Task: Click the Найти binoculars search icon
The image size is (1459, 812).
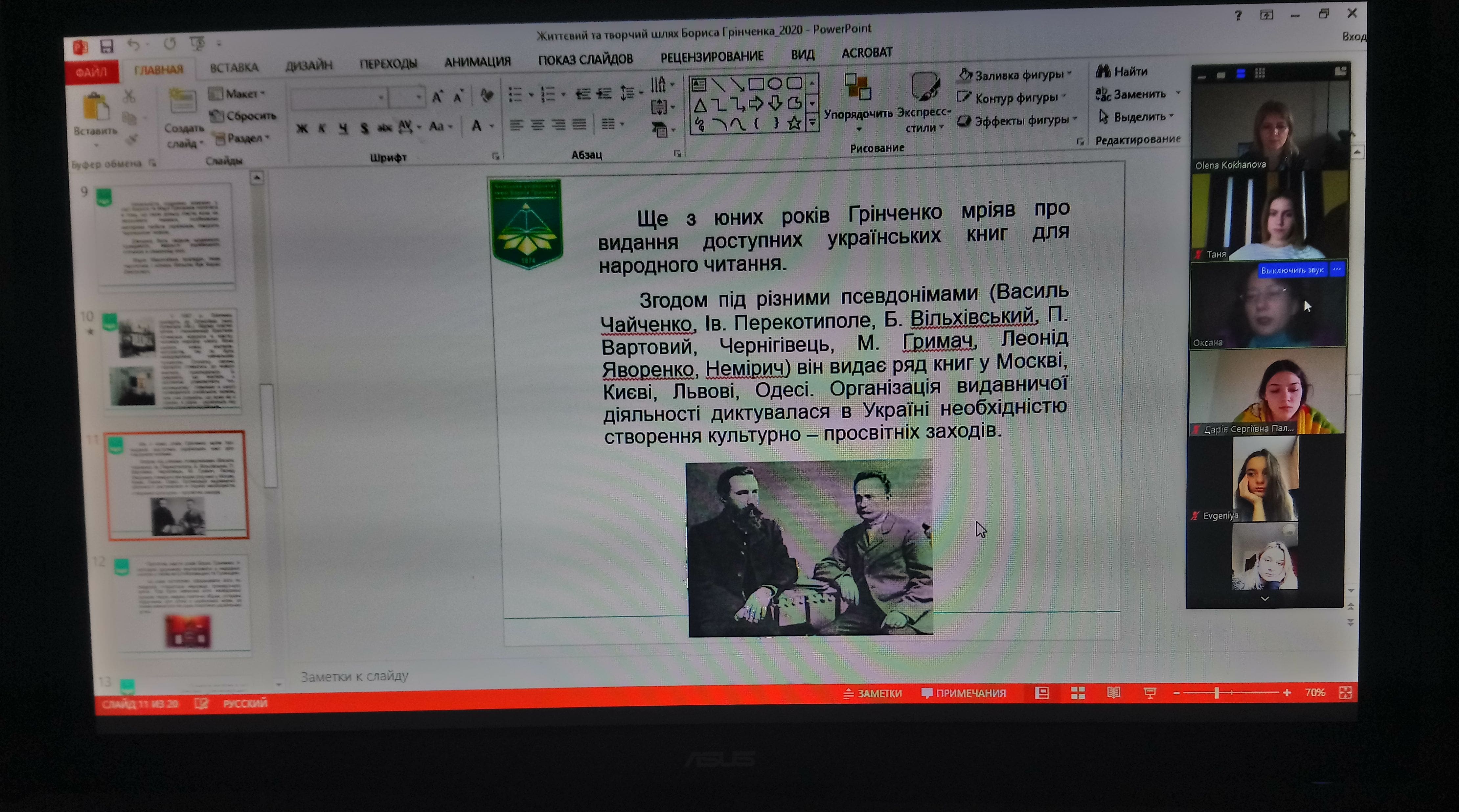Action: [1103, 71]
